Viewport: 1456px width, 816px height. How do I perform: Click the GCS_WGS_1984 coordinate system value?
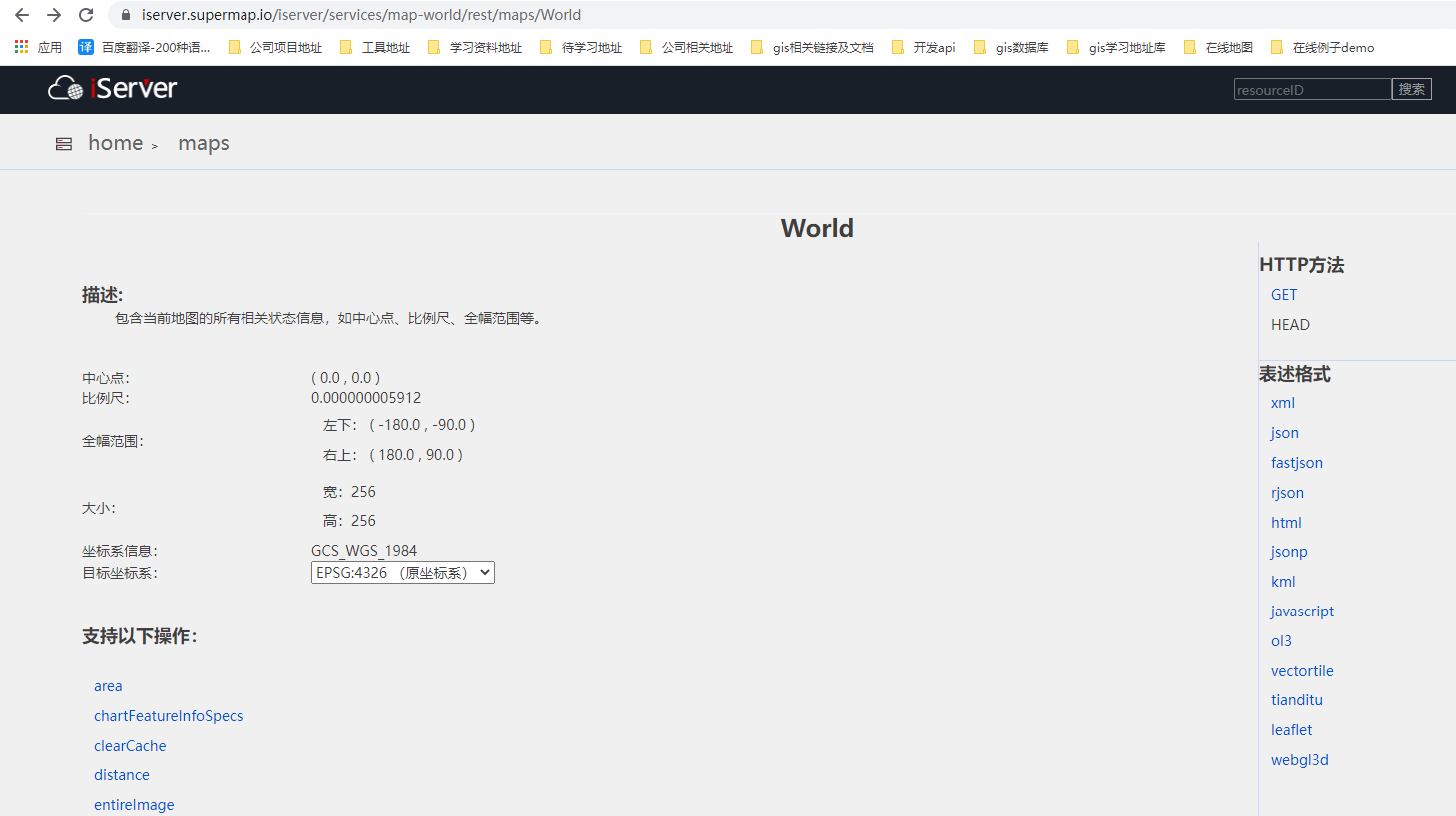(x=364, y=551)
